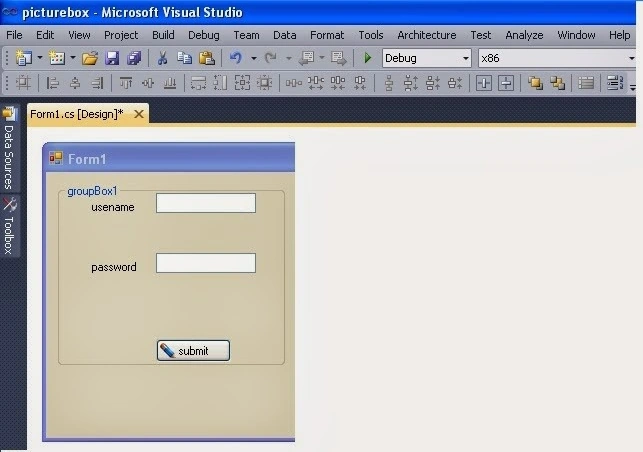Save the file with the floppy icon
The height and width of the screenshot is (452, 643).
[x=112, y=58]
